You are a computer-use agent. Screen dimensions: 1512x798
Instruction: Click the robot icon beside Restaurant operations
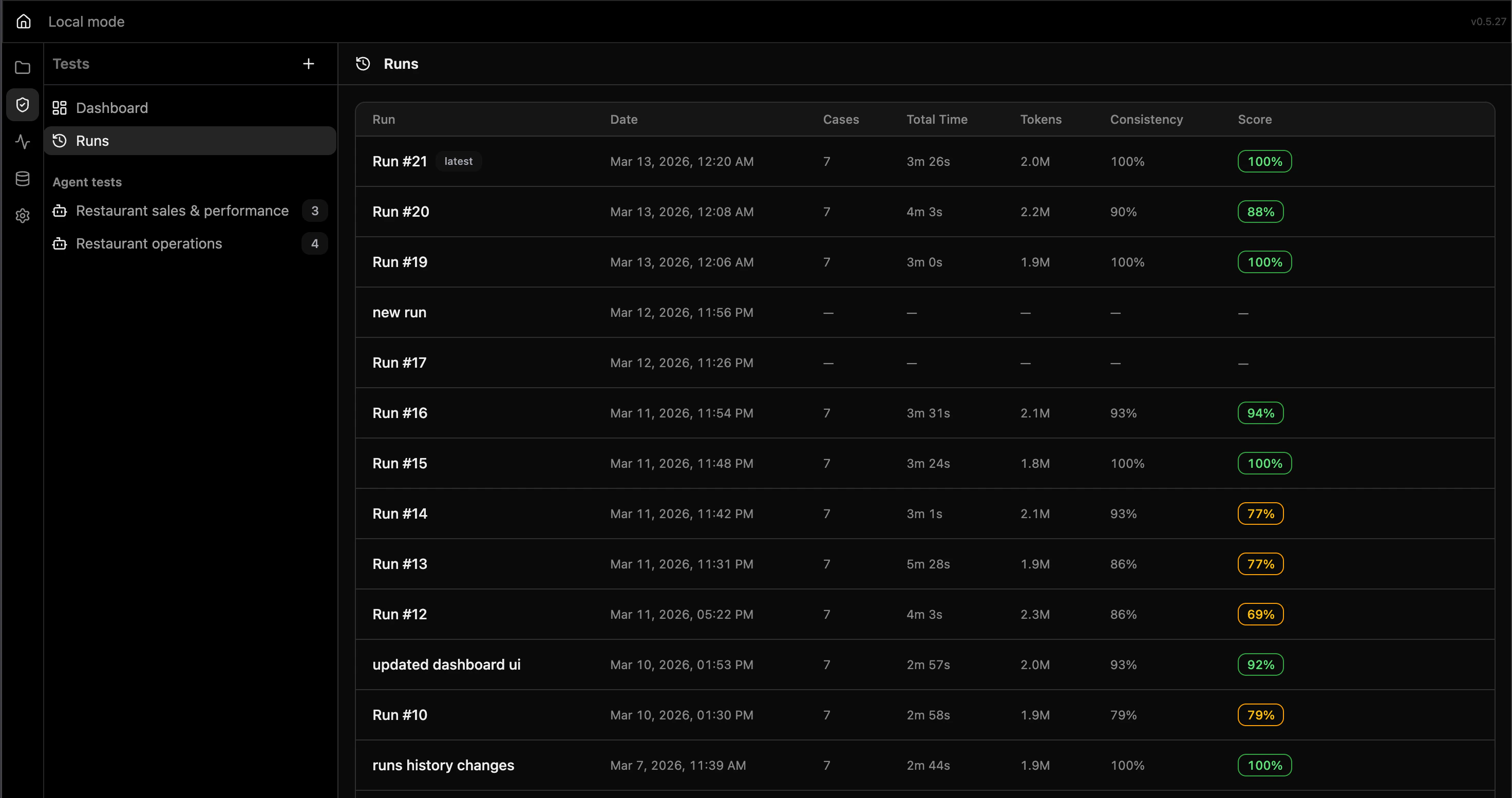(59, 243)
